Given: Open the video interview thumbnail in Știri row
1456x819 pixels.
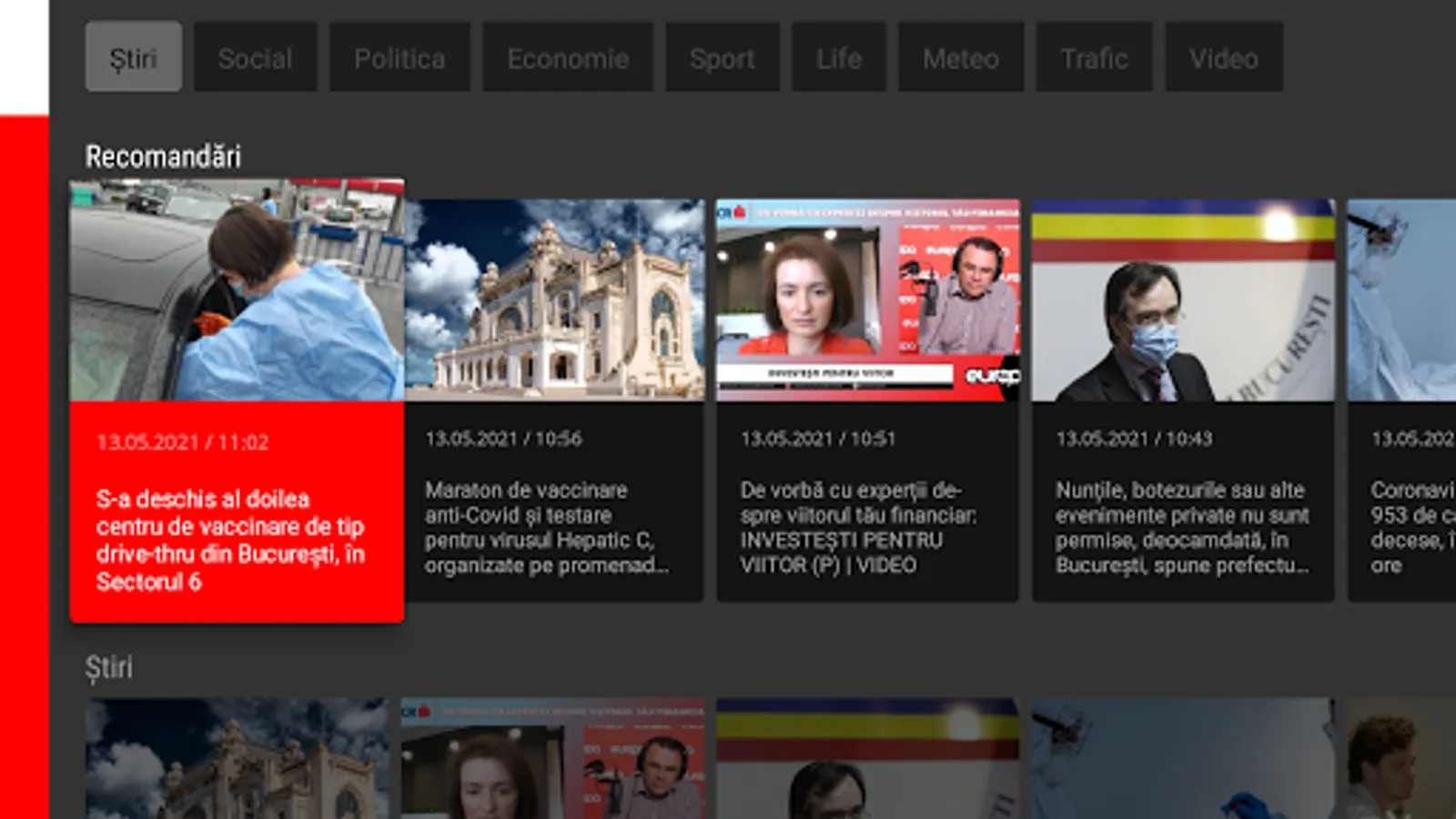Looking at the screenshot, I should (x=552, y=758).
